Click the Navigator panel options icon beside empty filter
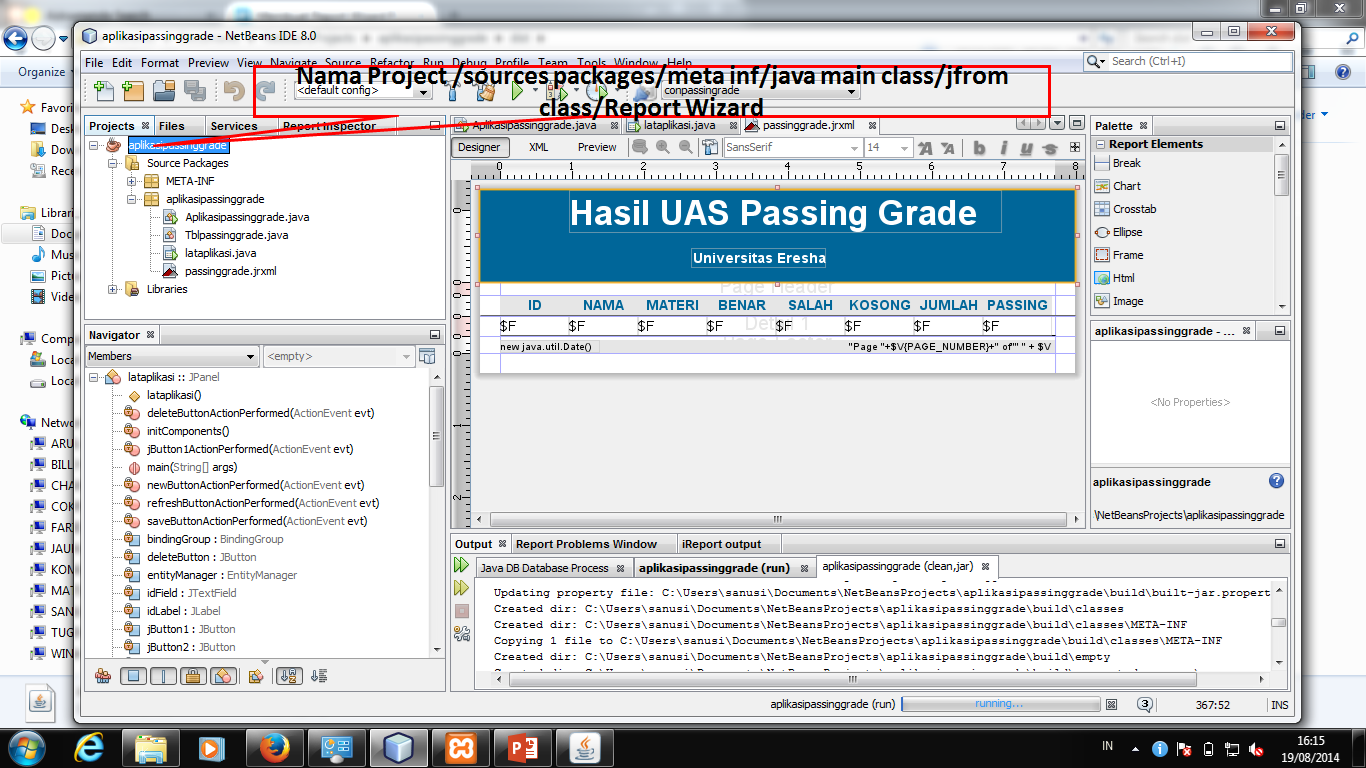Screen dimensions: 1366x768 point(427,356)
